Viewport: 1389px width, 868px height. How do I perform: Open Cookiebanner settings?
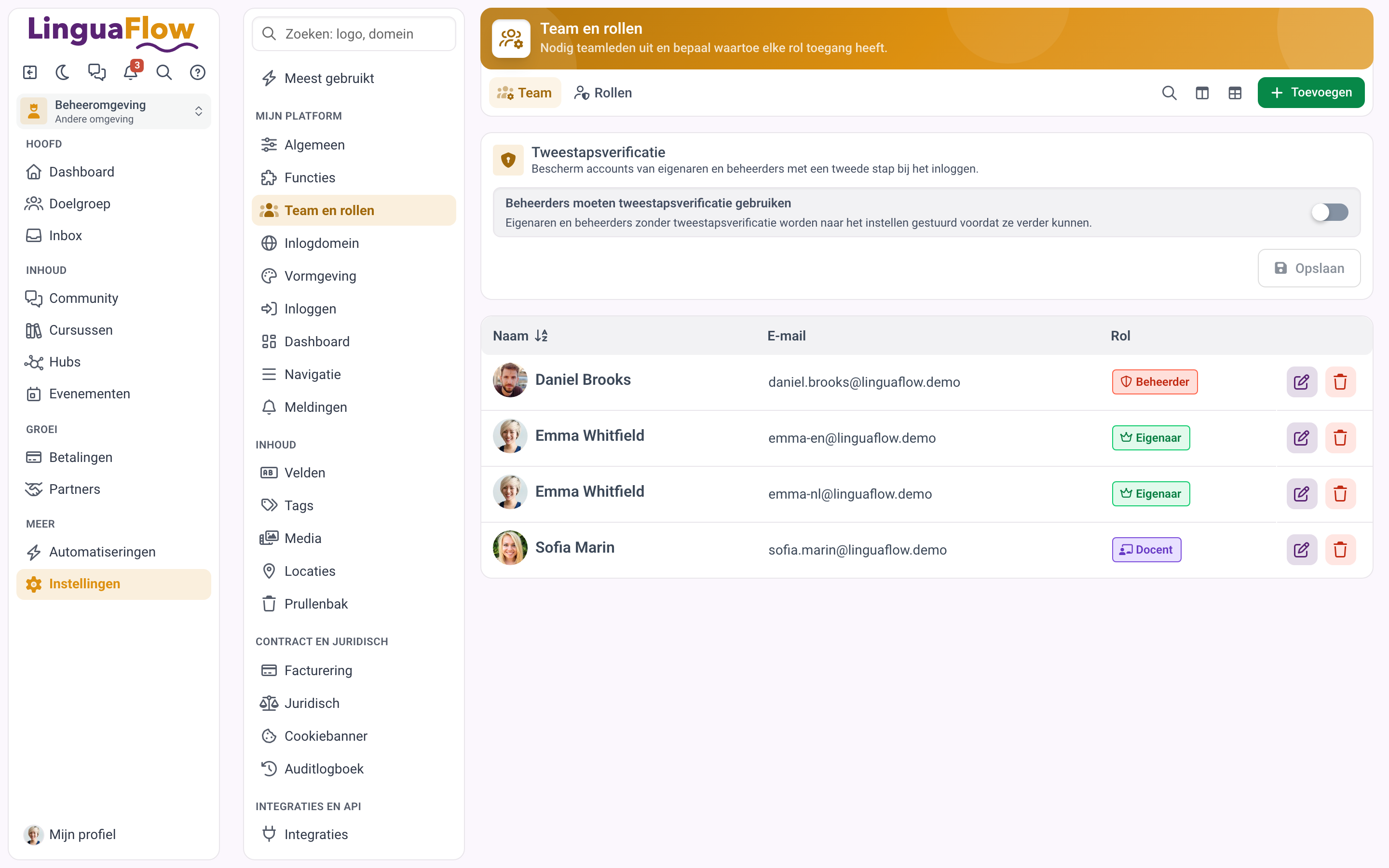click(354, 736)
